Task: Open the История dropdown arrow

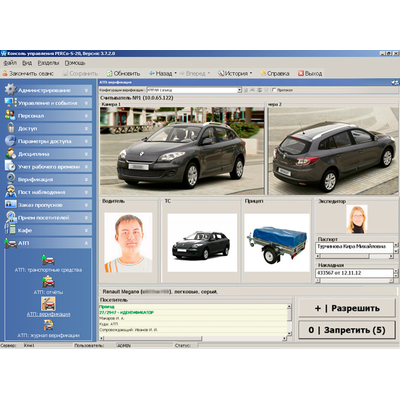Action: [251, 73]
